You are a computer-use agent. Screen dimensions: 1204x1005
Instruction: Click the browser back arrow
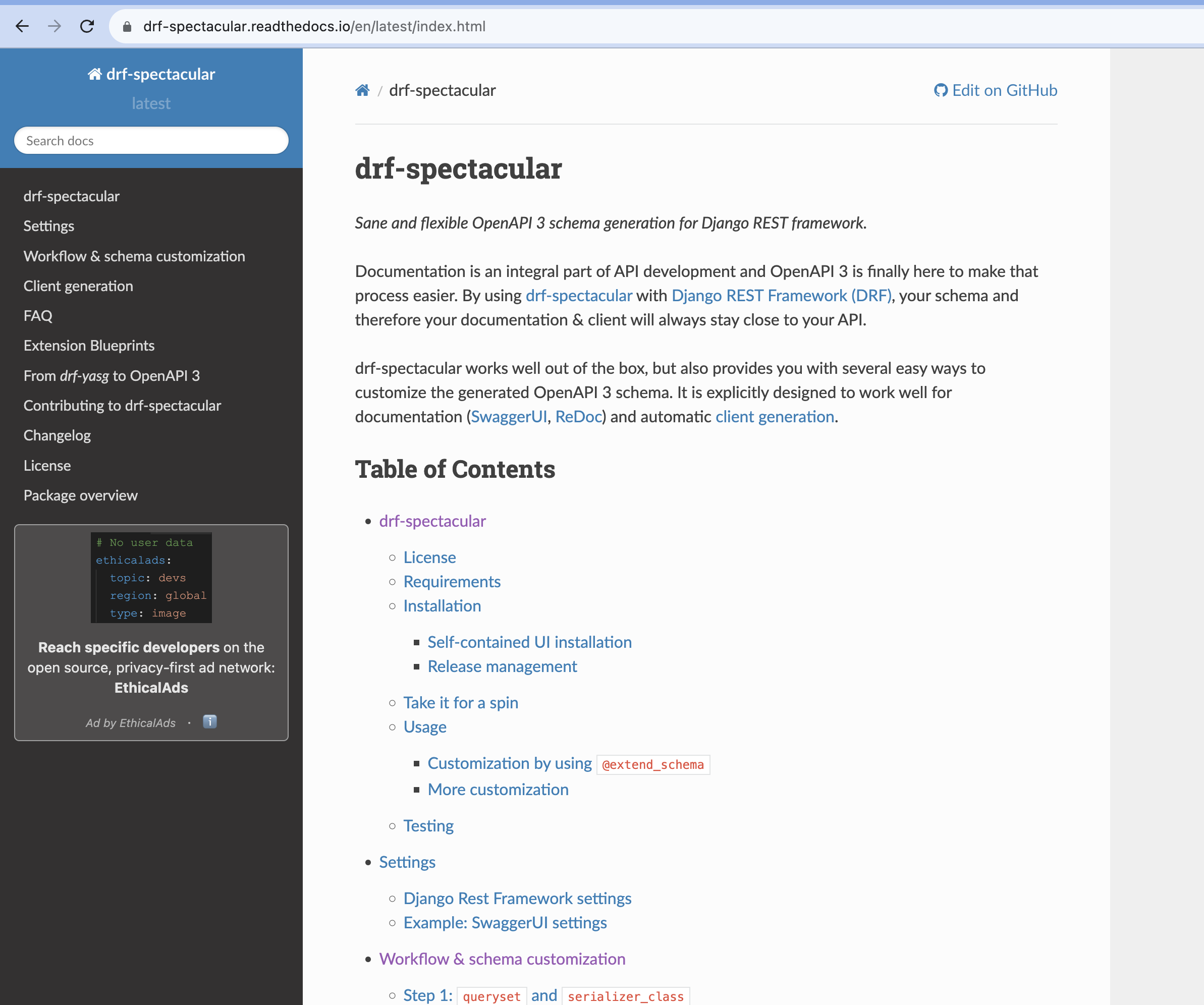pos(22,26)
